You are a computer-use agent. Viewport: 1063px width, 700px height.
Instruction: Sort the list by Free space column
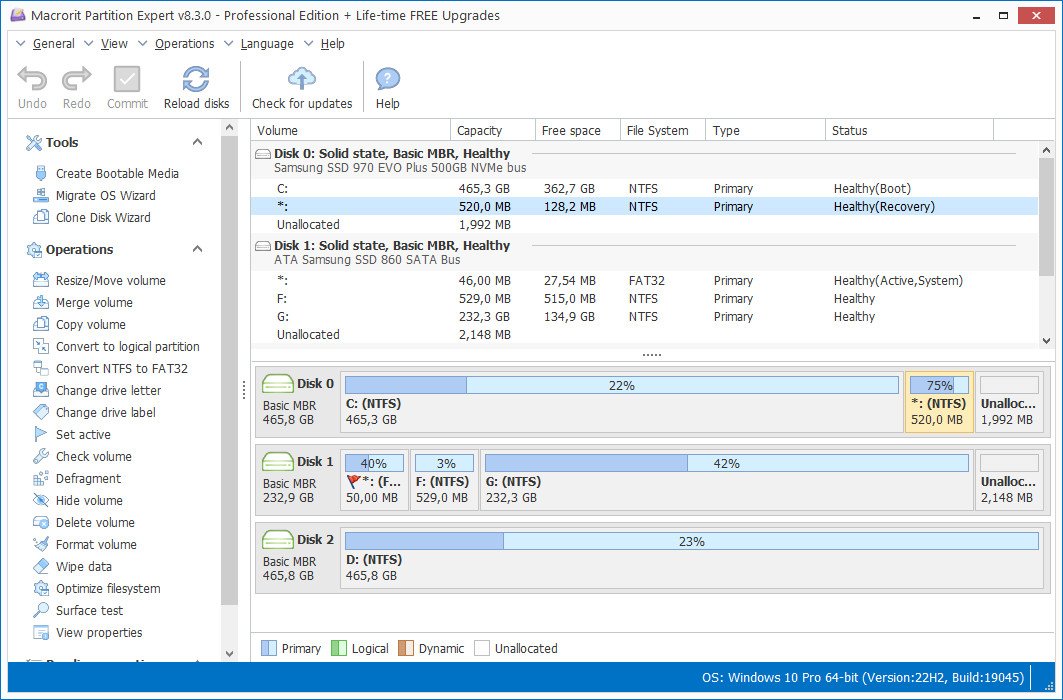tap(571, 130)
